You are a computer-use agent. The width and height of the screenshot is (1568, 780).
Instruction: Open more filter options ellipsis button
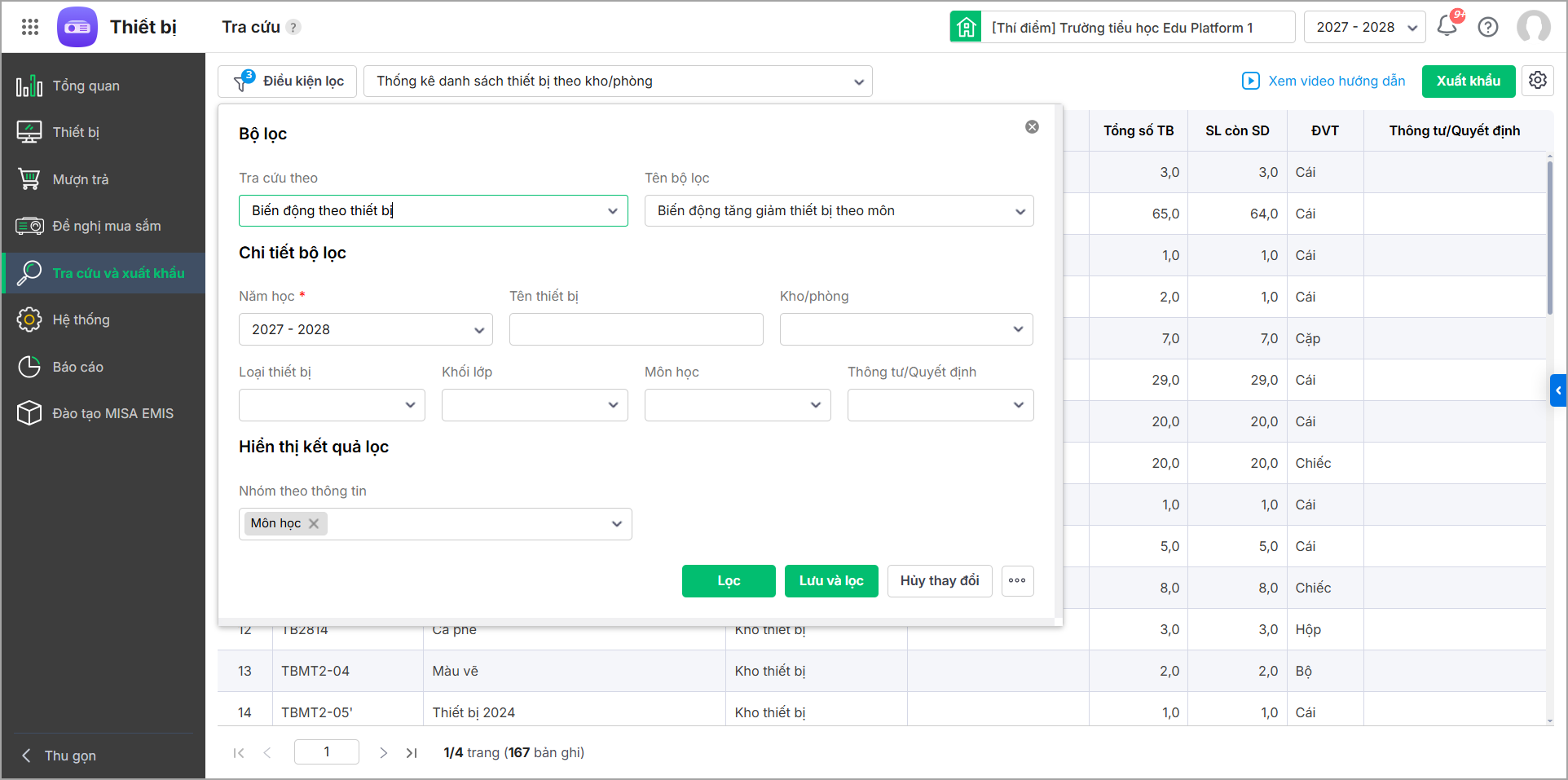pos(1017,580)
